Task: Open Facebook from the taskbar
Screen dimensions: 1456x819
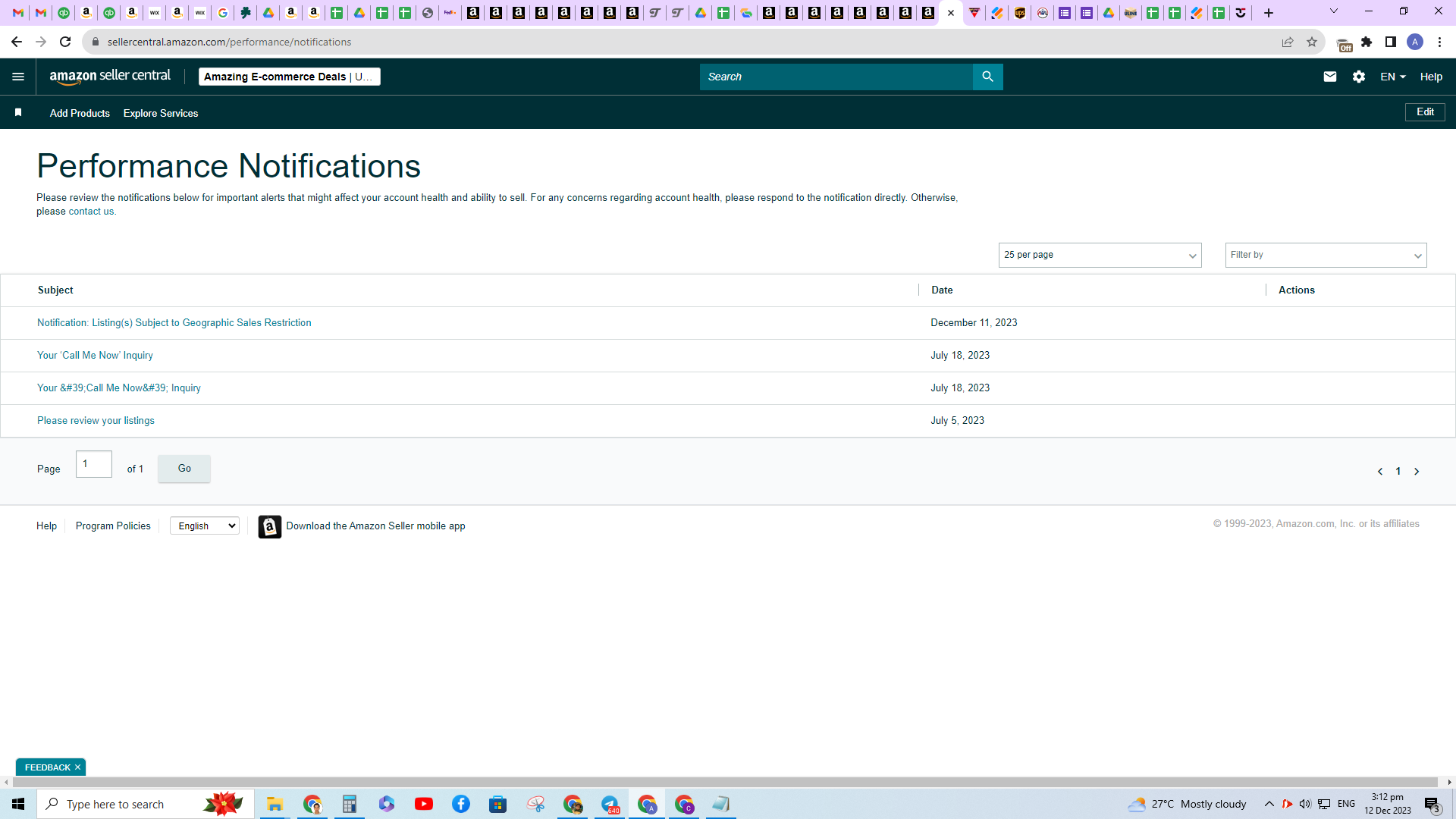Action: 461,804
